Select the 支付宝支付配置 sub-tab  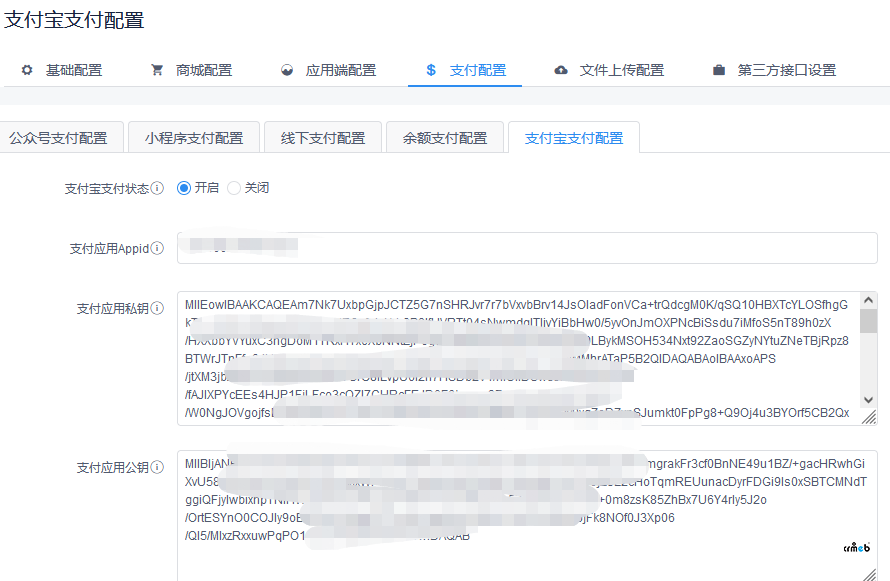tap(574, 138)
